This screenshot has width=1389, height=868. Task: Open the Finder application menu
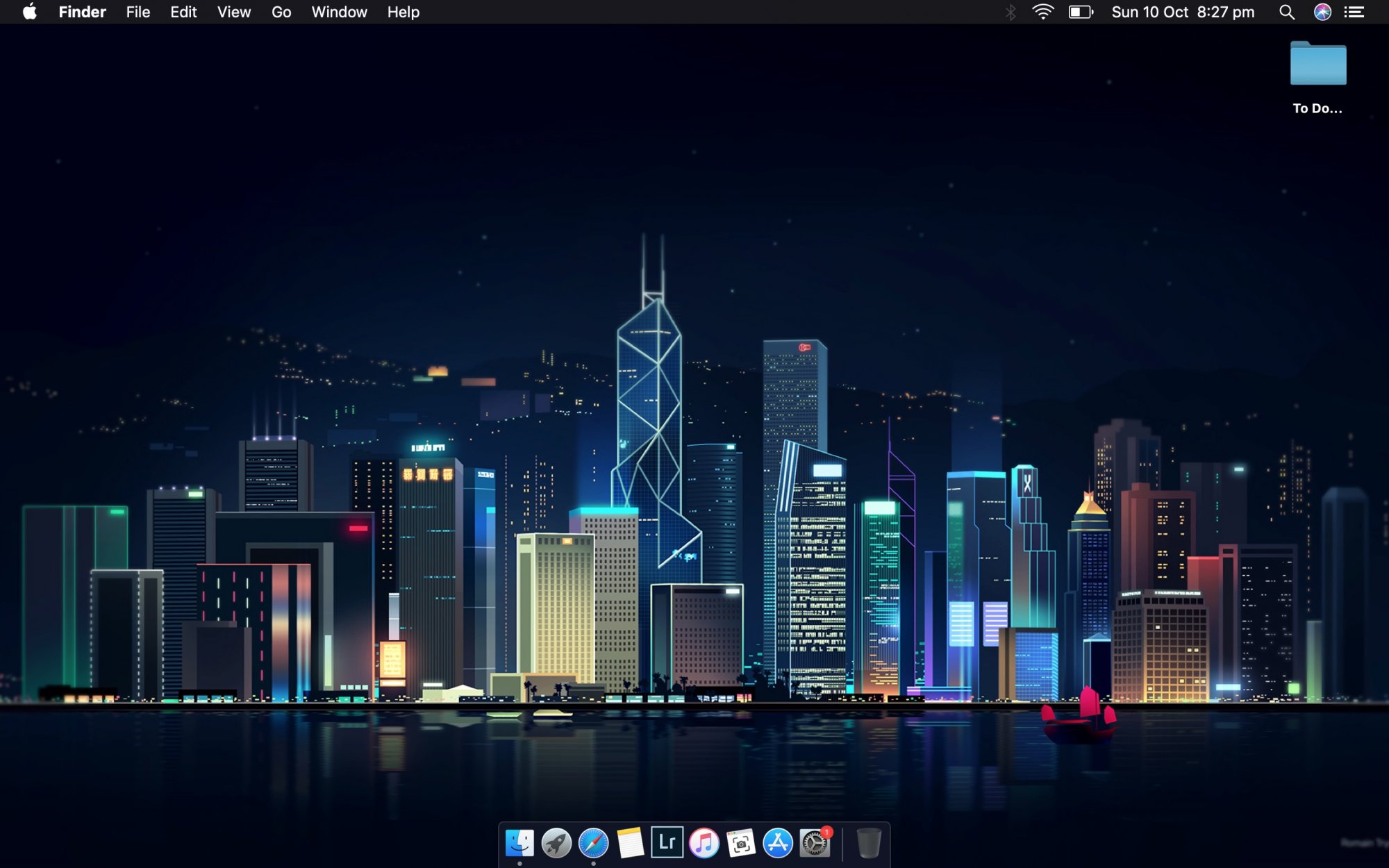click(x=82, y=12)
